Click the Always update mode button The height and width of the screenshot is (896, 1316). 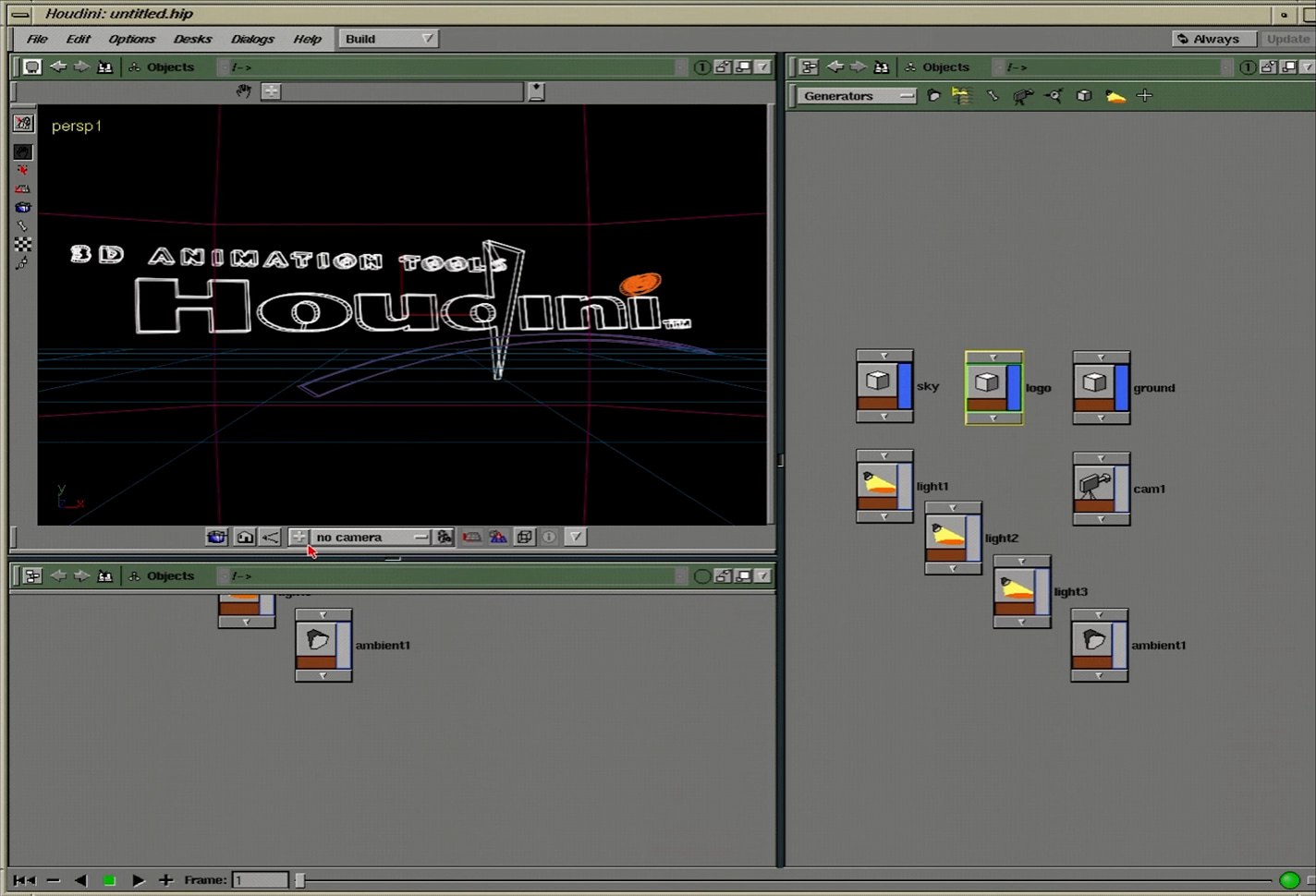click(1214, 39)
